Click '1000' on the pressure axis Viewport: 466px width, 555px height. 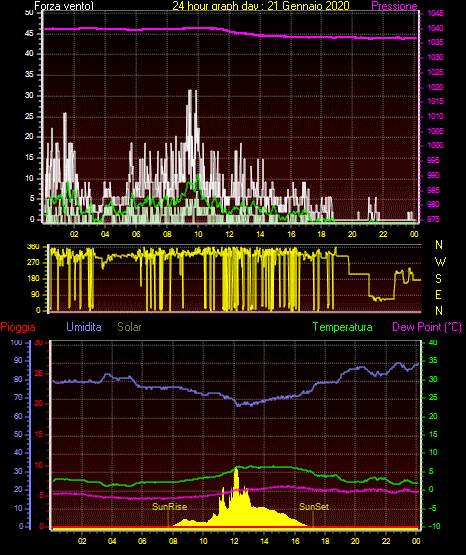point(435,145)
